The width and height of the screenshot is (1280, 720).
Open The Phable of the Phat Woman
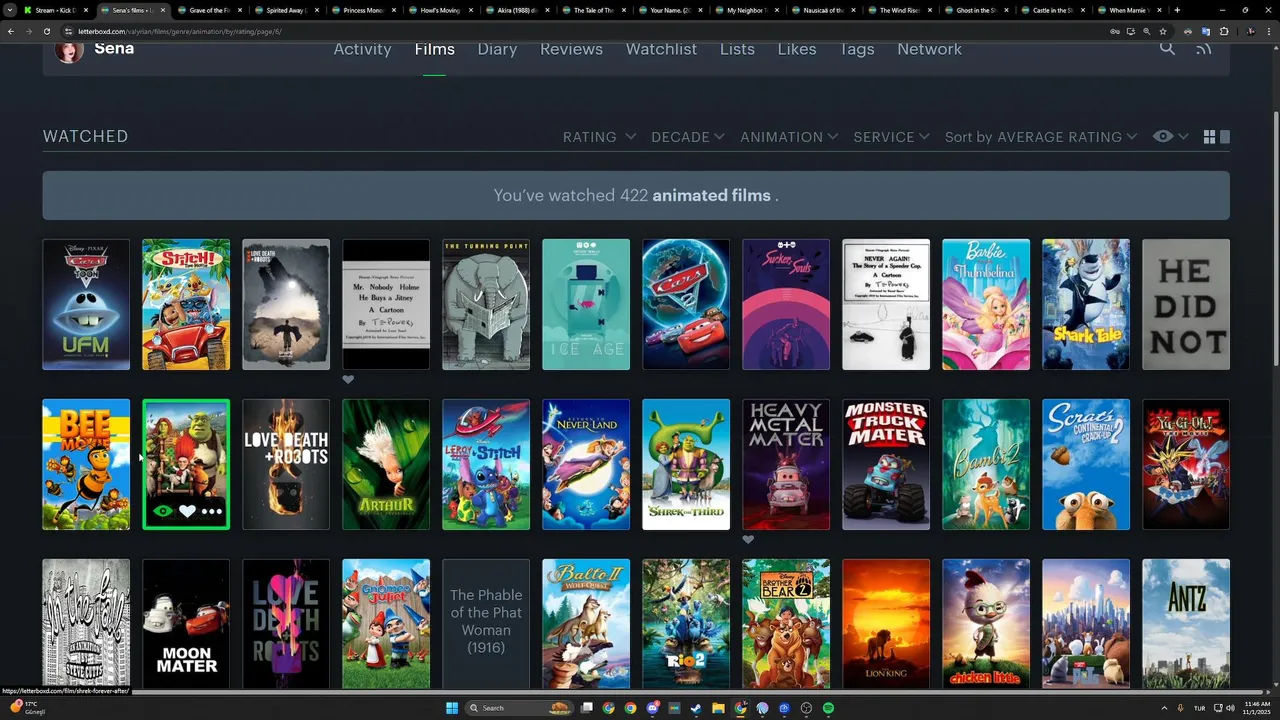coord(486,624)
